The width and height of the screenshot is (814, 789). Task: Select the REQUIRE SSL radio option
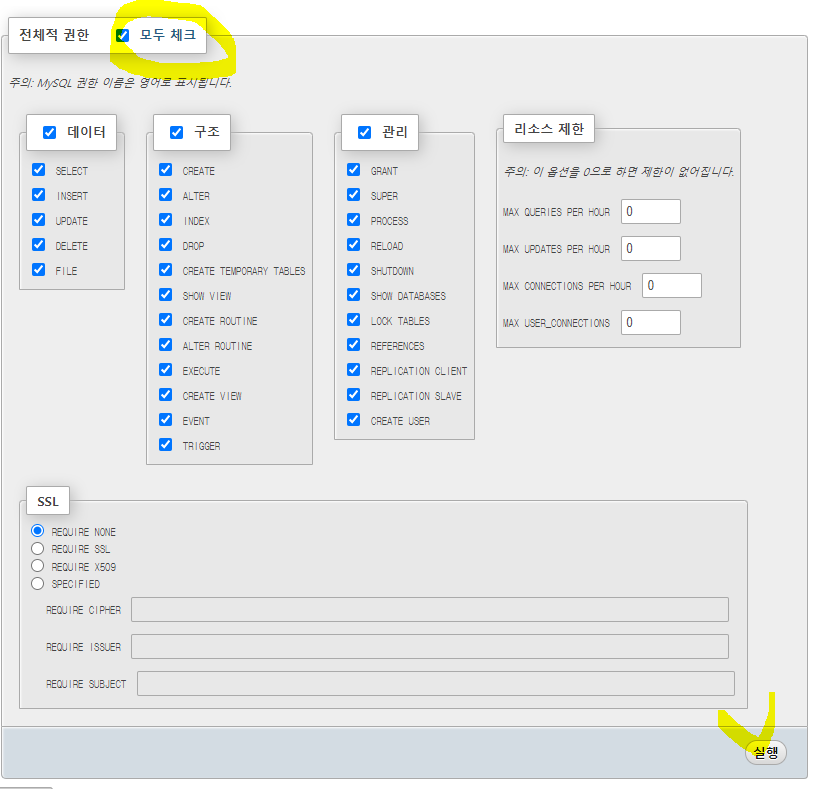click(37, 548)
